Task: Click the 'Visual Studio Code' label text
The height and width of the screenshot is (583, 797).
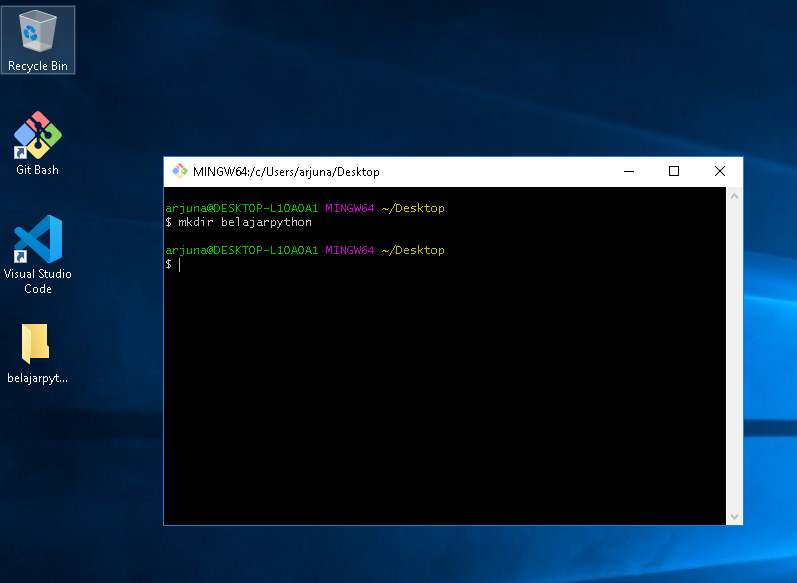Action: pyautogui.click(x=38, y=281)
